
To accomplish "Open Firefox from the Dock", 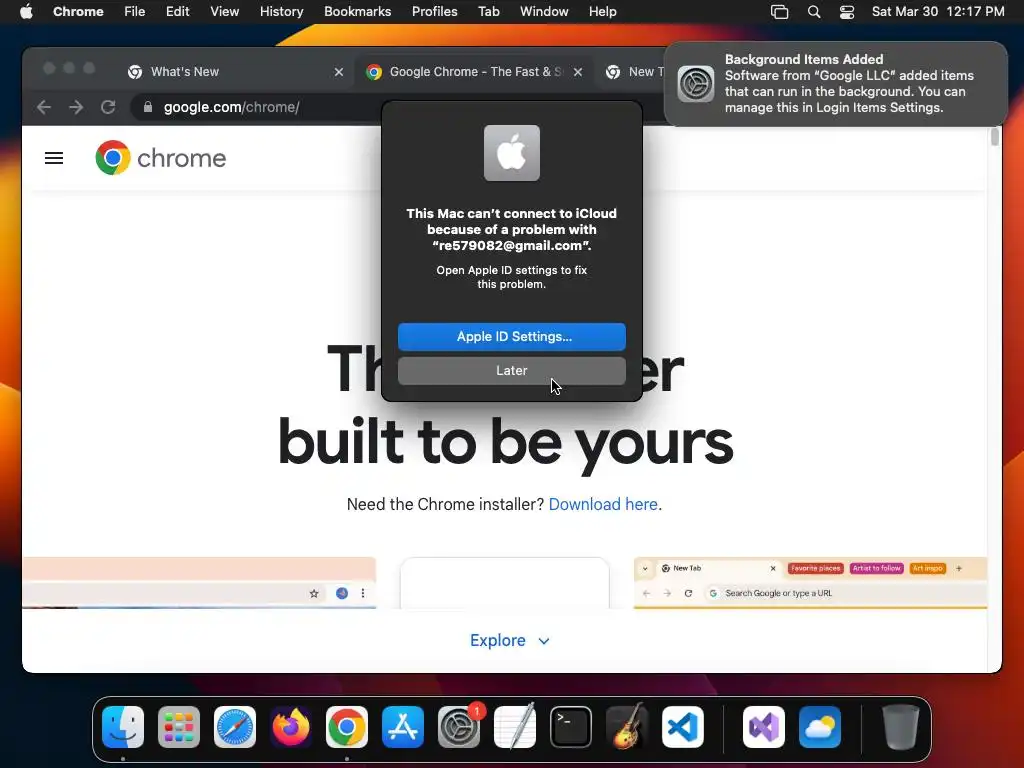I will [291, 727].
